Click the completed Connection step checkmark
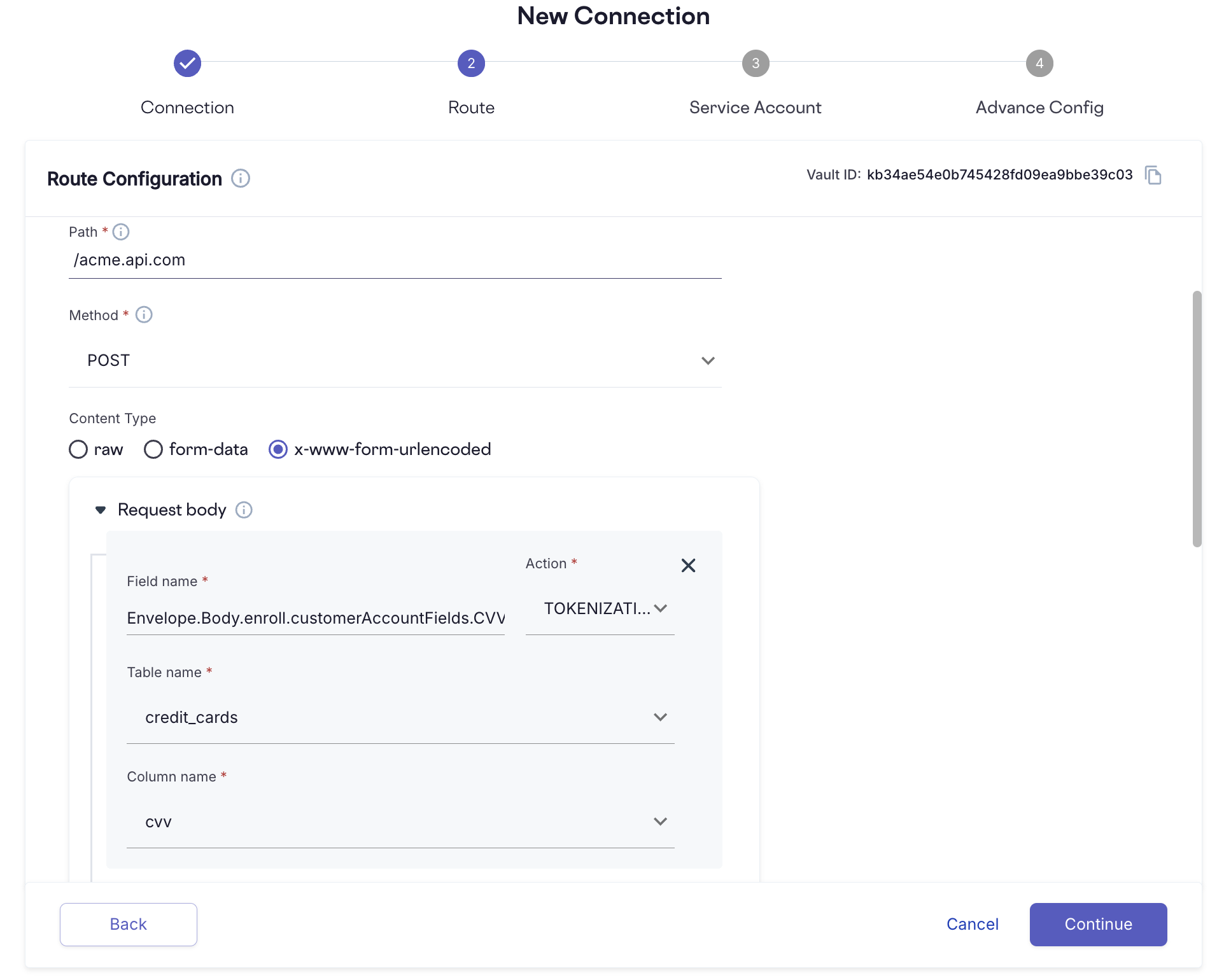 (186, 63)
